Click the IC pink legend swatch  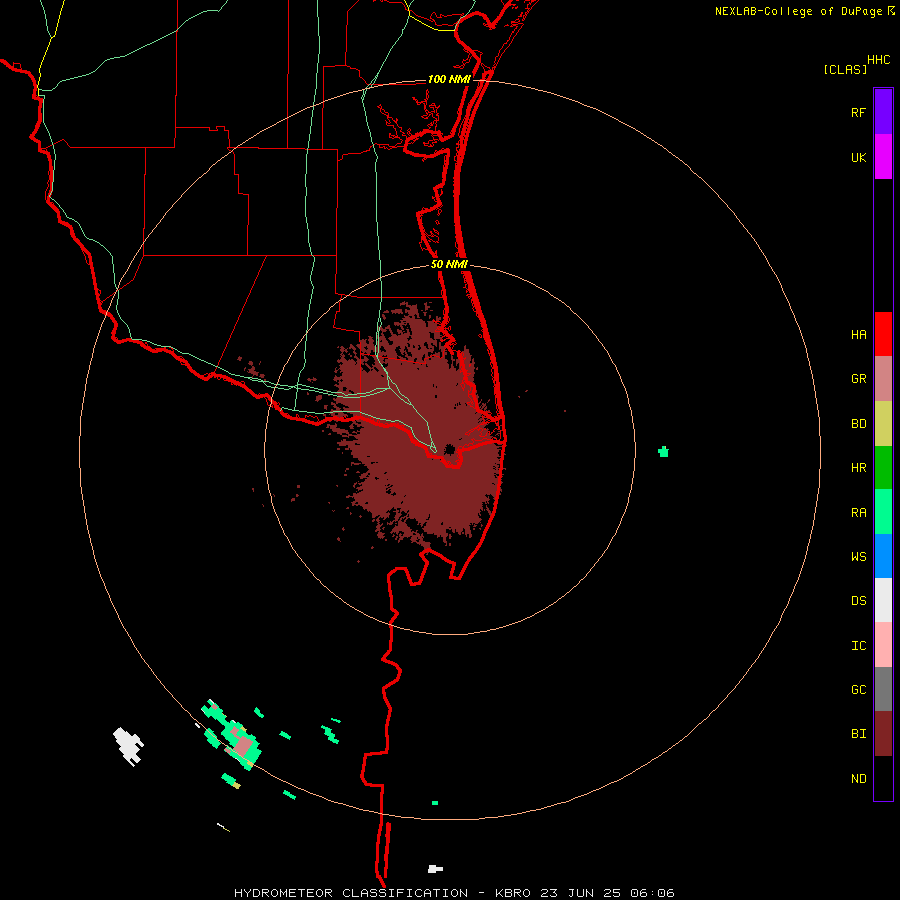883,645
